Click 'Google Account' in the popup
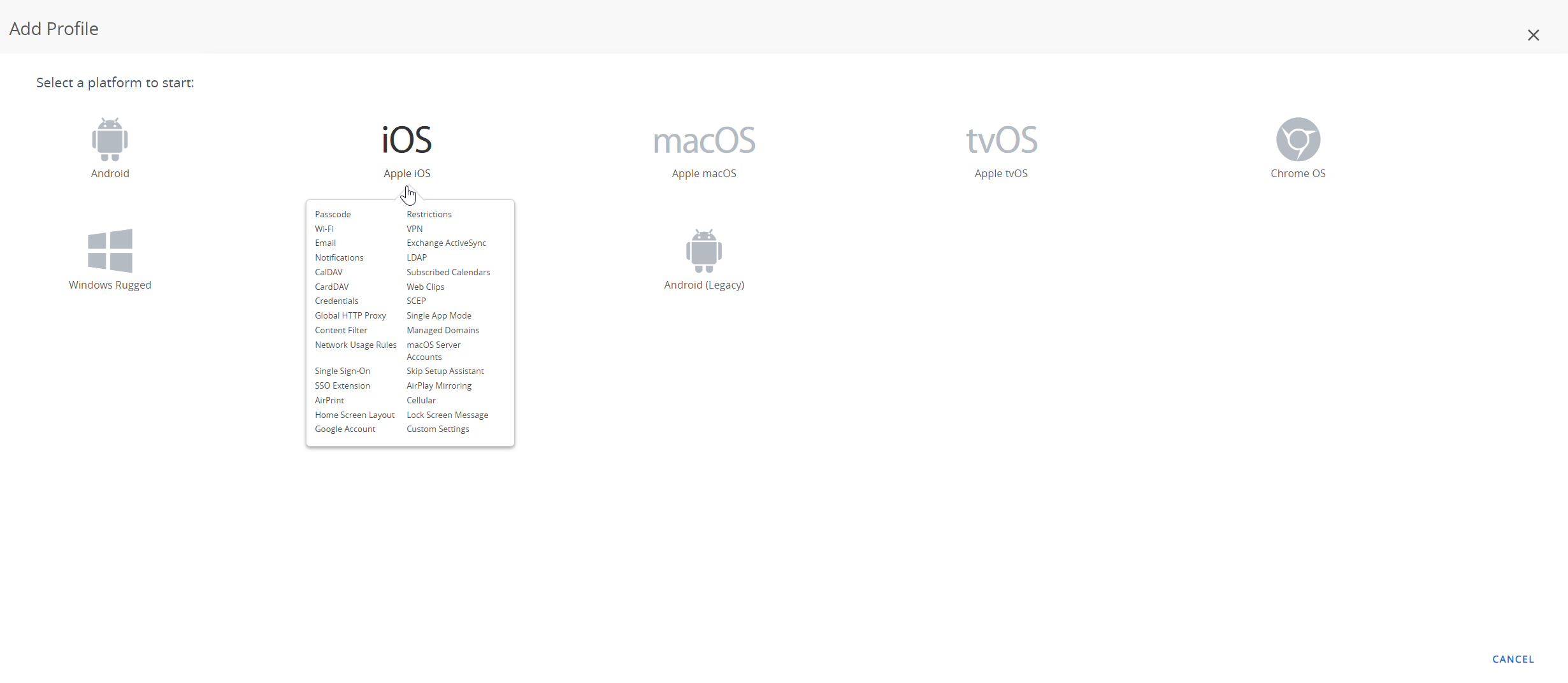Viewport: 1568px width, 683px height. tap(345, 429)
